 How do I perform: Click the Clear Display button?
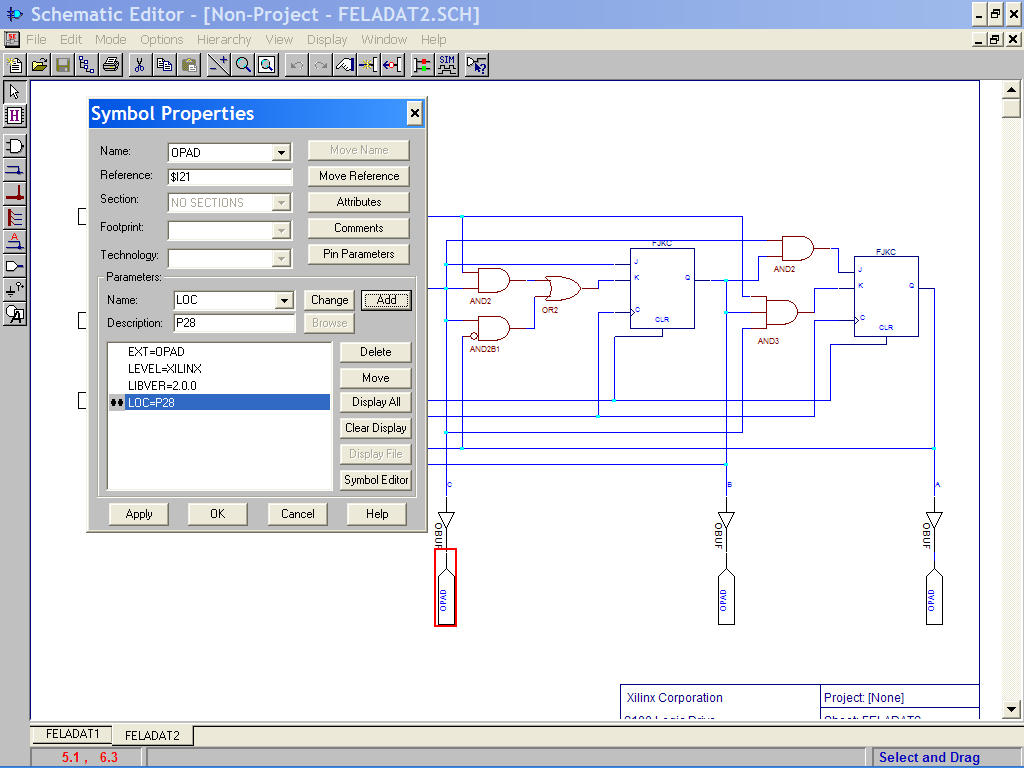click(x=376, y=428)
